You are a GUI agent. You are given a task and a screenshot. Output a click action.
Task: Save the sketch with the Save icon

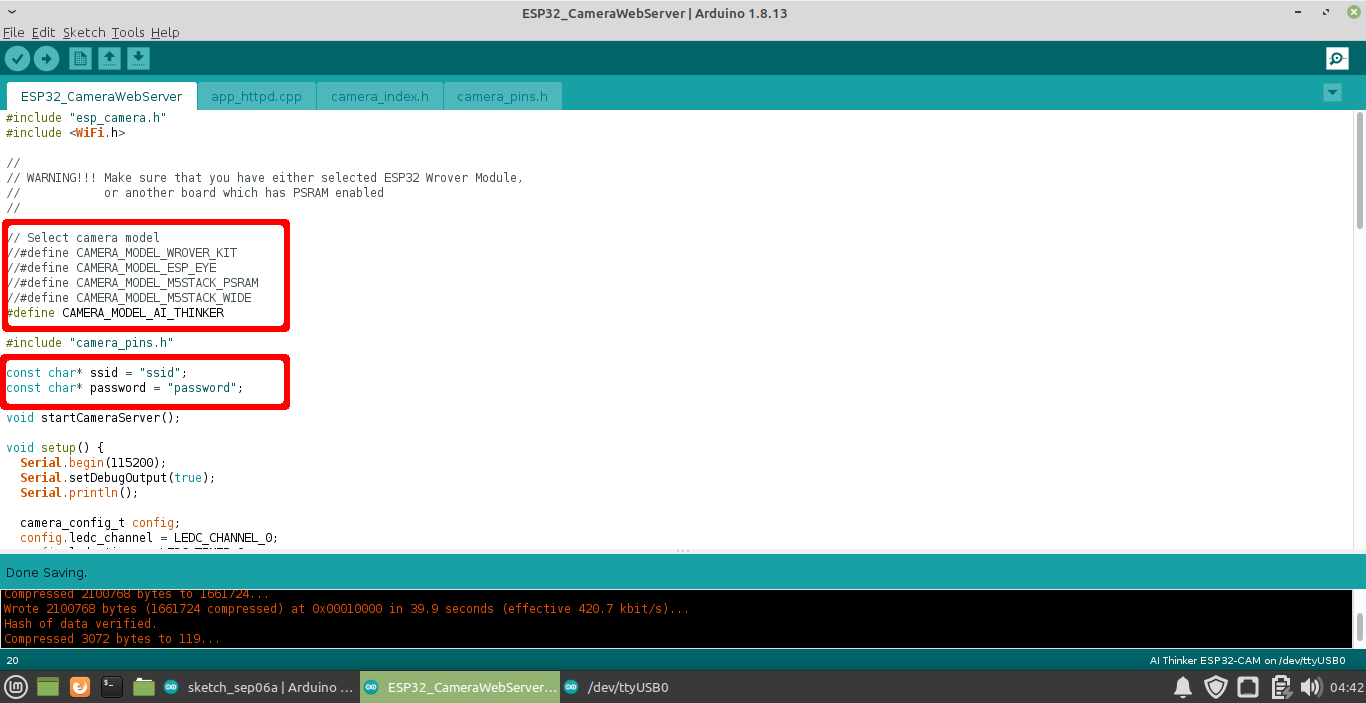(138, 58)
